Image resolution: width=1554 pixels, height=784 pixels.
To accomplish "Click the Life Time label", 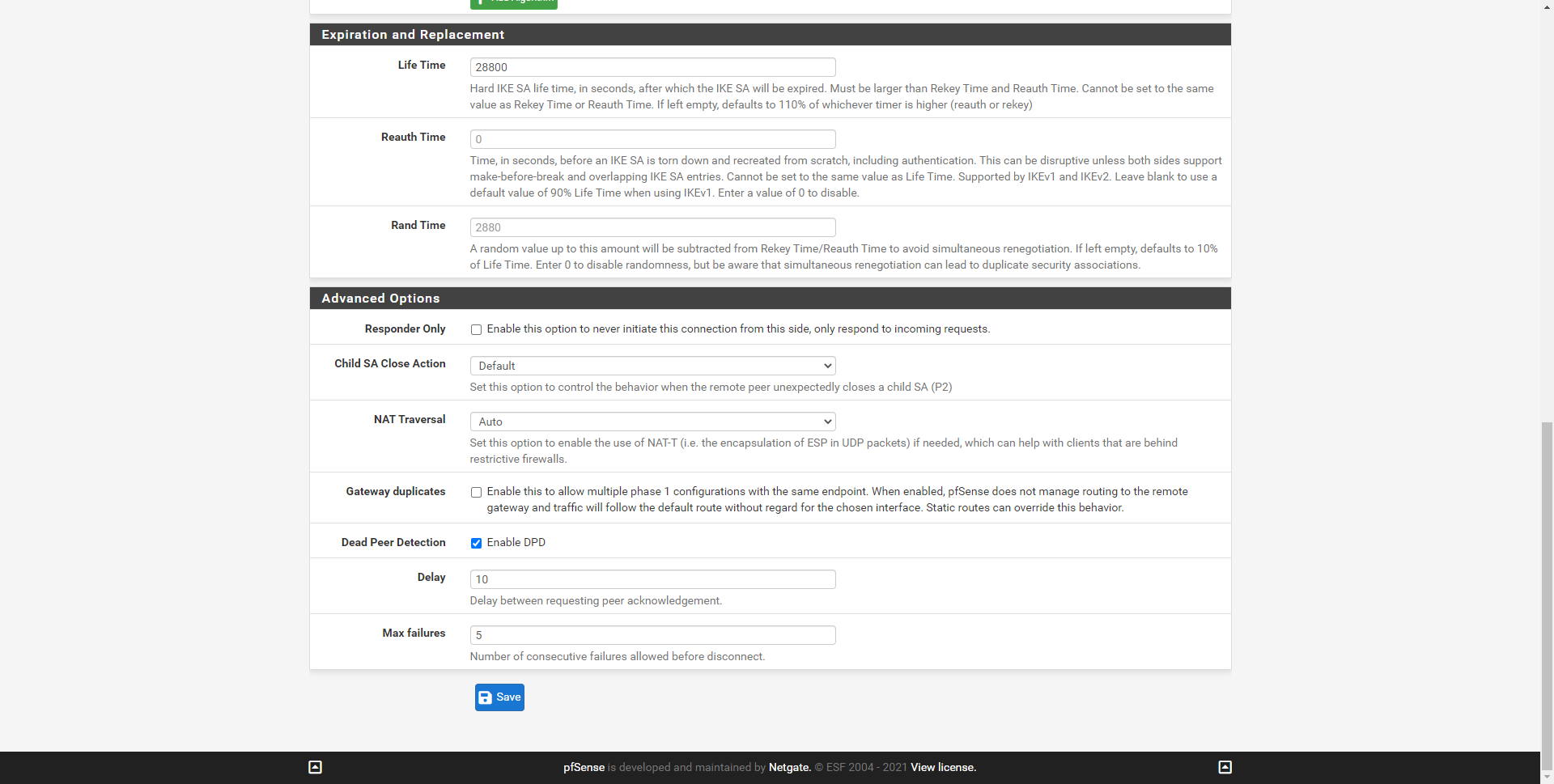I will point(422,65).
